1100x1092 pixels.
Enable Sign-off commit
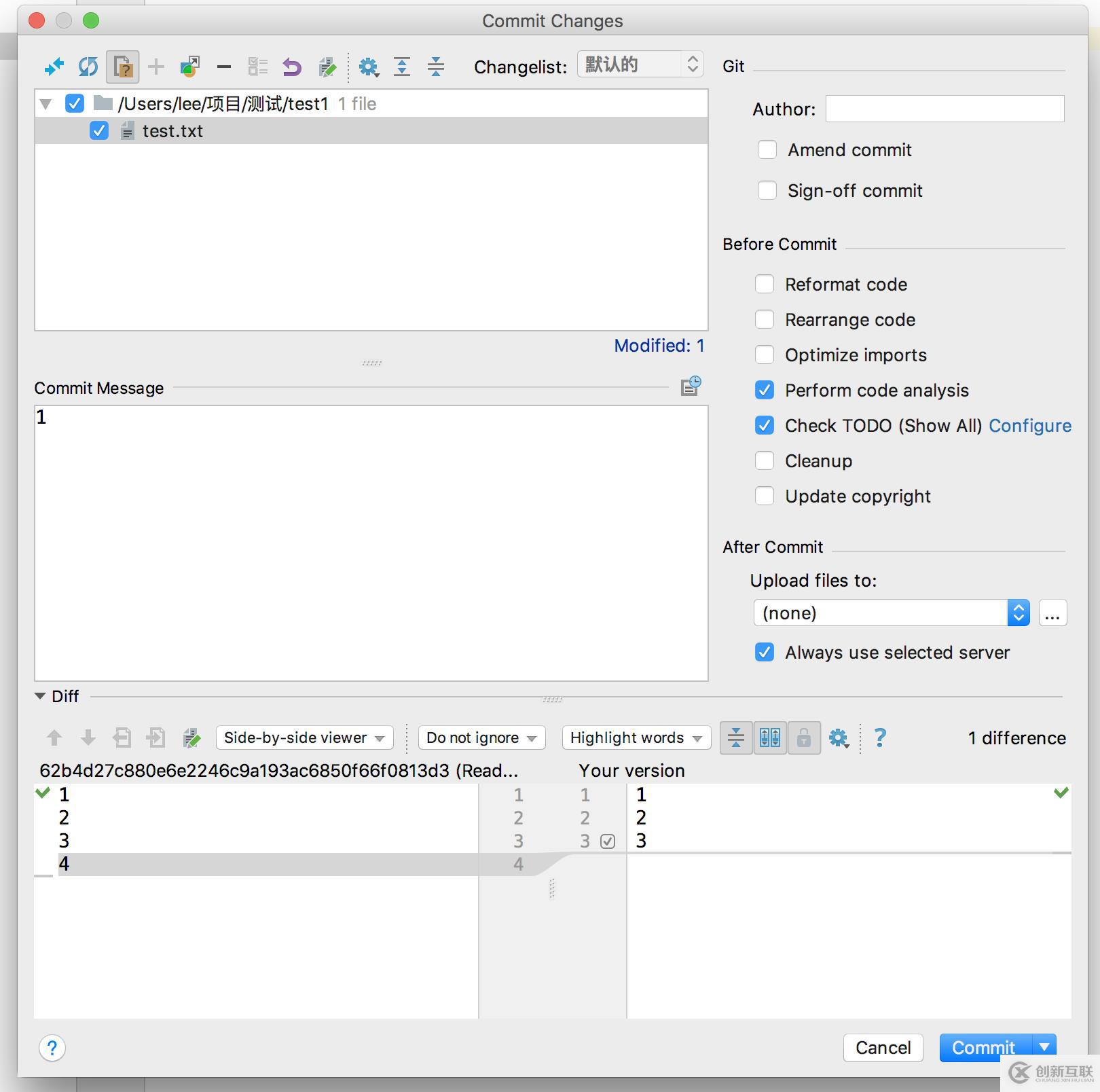pyautogui.click(x=767, y=190)
